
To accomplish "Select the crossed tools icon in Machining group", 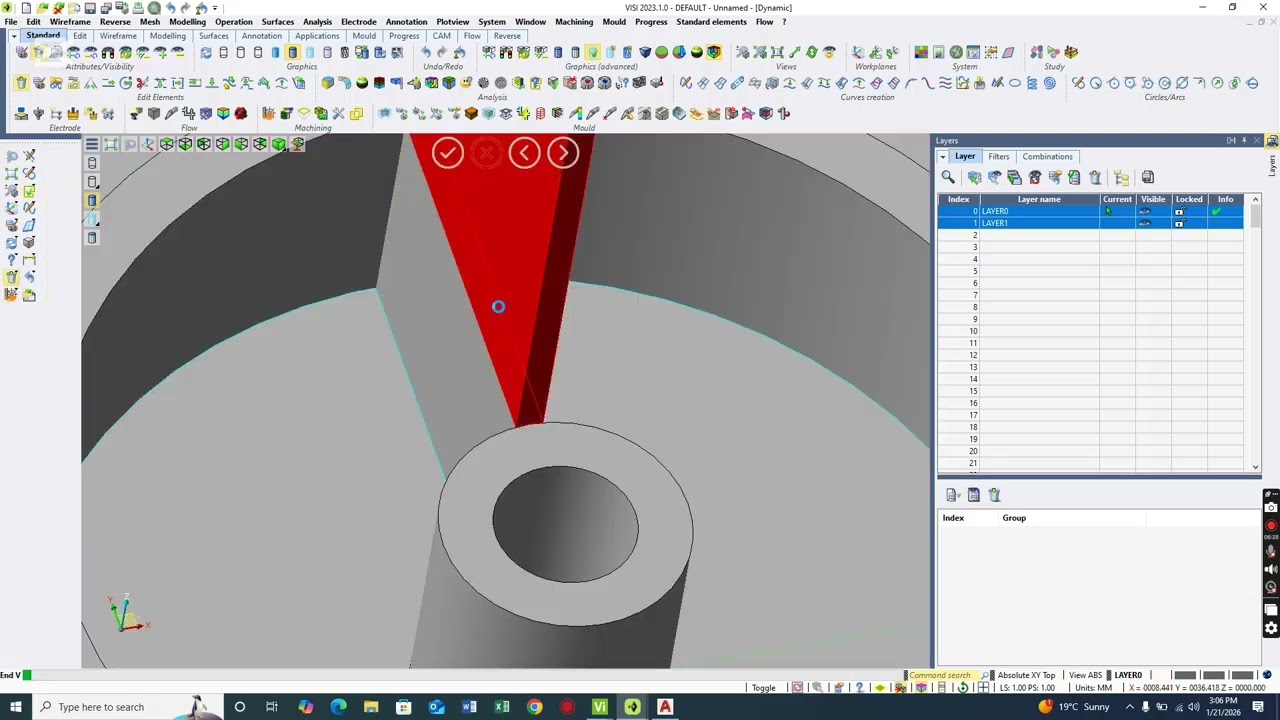I will (338, 113).
